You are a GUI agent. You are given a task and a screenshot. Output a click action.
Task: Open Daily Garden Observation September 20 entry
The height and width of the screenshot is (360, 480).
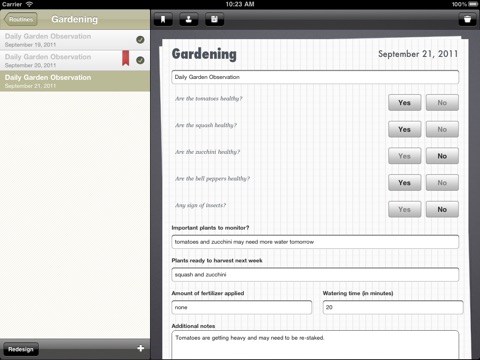[75, 61]
